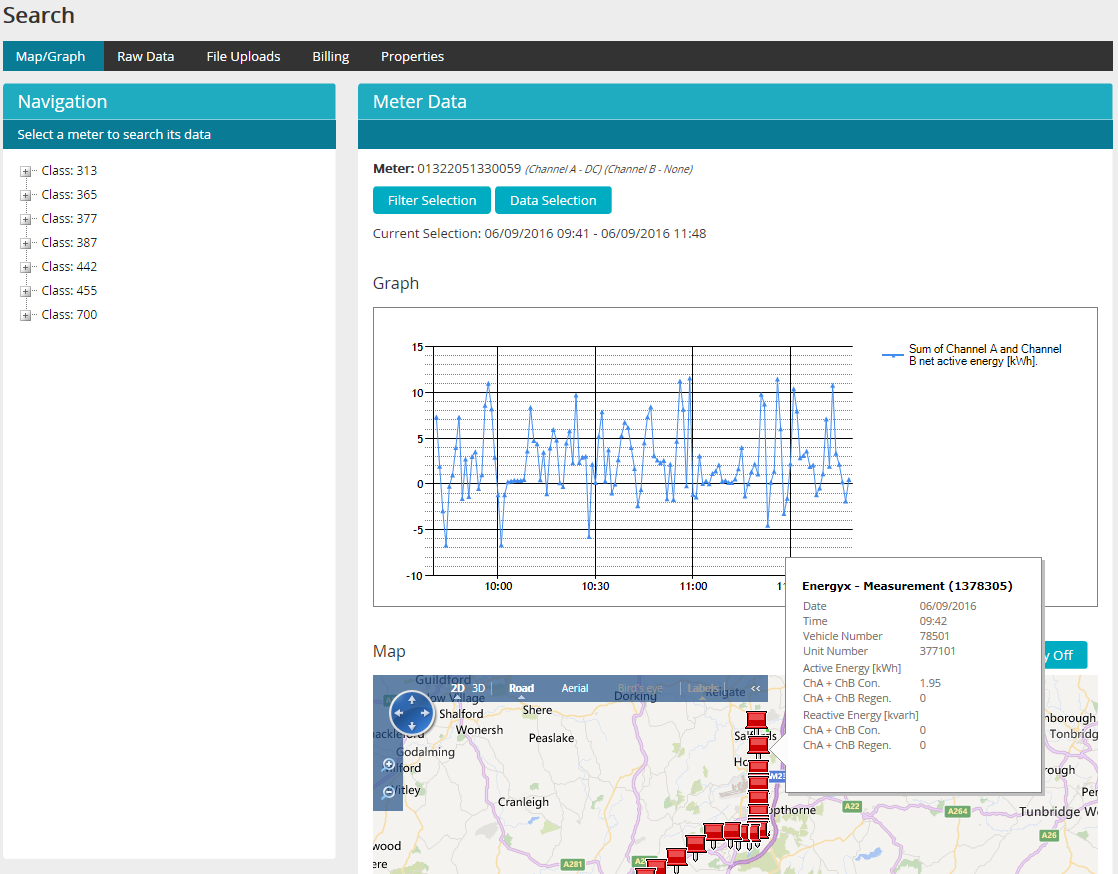The height and width of the screenshot is (874, 1118).
Task: Open the File Uploads tab
Action: tap(243, 56)
